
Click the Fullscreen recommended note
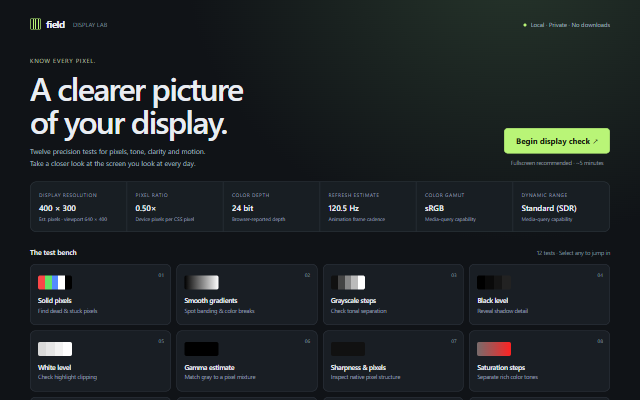tap(557, 163)
